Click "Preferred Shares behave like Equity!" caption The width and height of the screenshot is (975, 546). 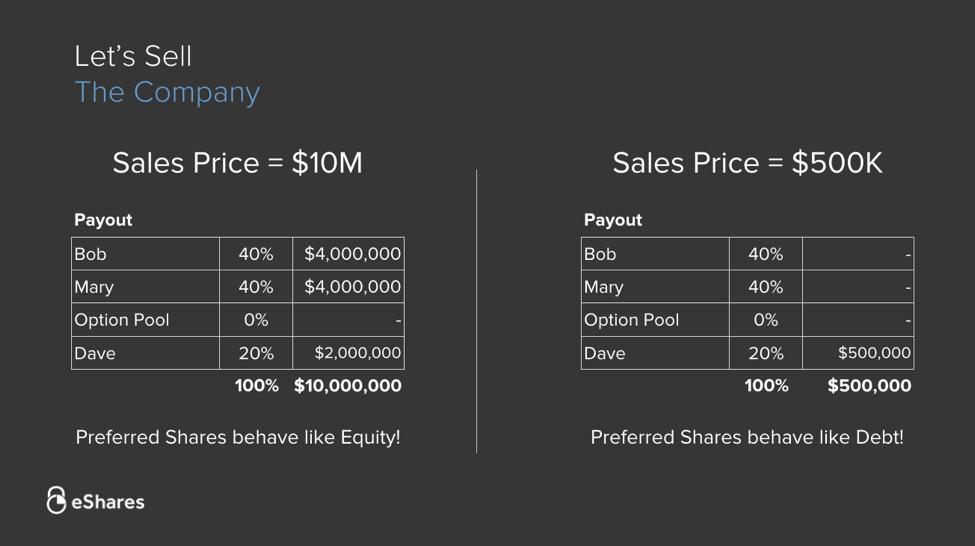click(238, 437)
